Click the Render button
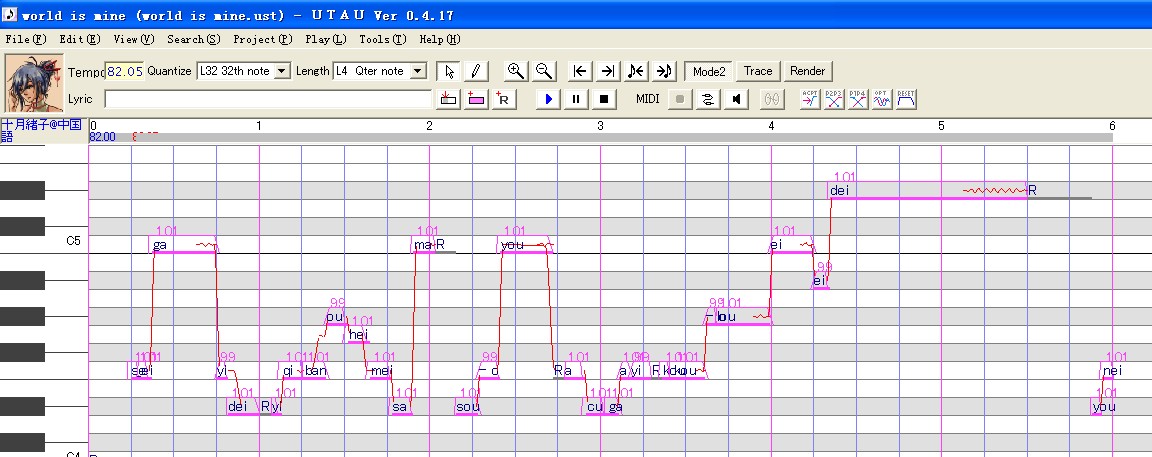Screen dimensions: 1152x457 [x=807, y=71]
